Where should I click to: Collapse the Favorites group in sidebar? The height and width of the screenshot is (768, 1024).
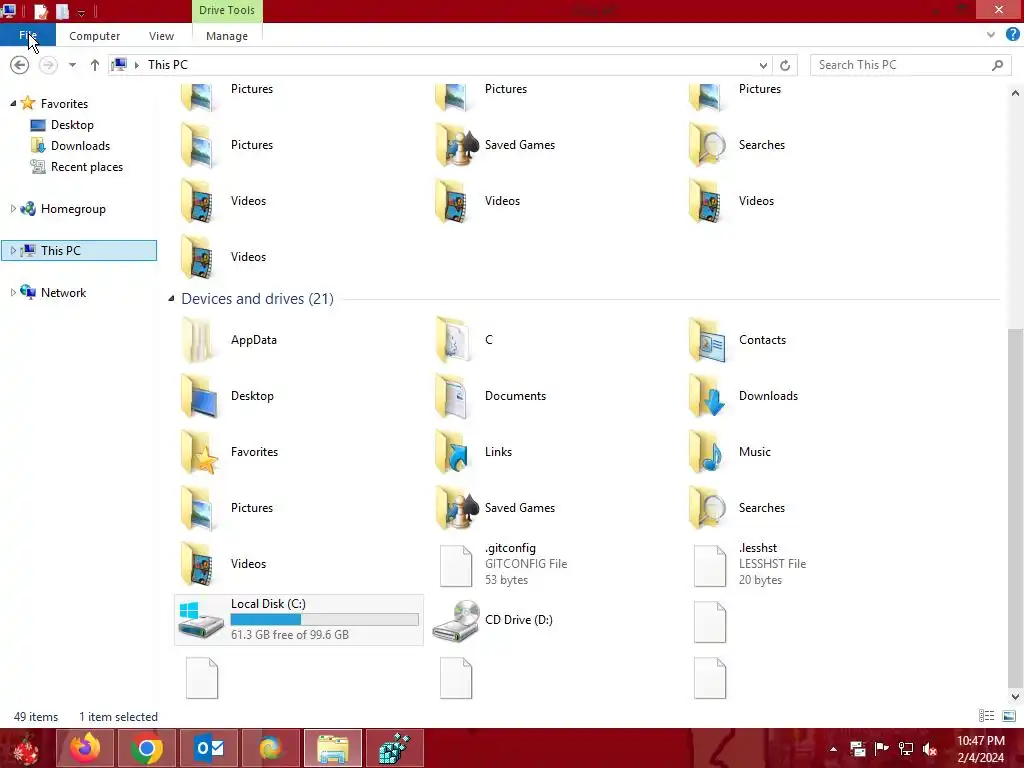(x=13, y=103)
